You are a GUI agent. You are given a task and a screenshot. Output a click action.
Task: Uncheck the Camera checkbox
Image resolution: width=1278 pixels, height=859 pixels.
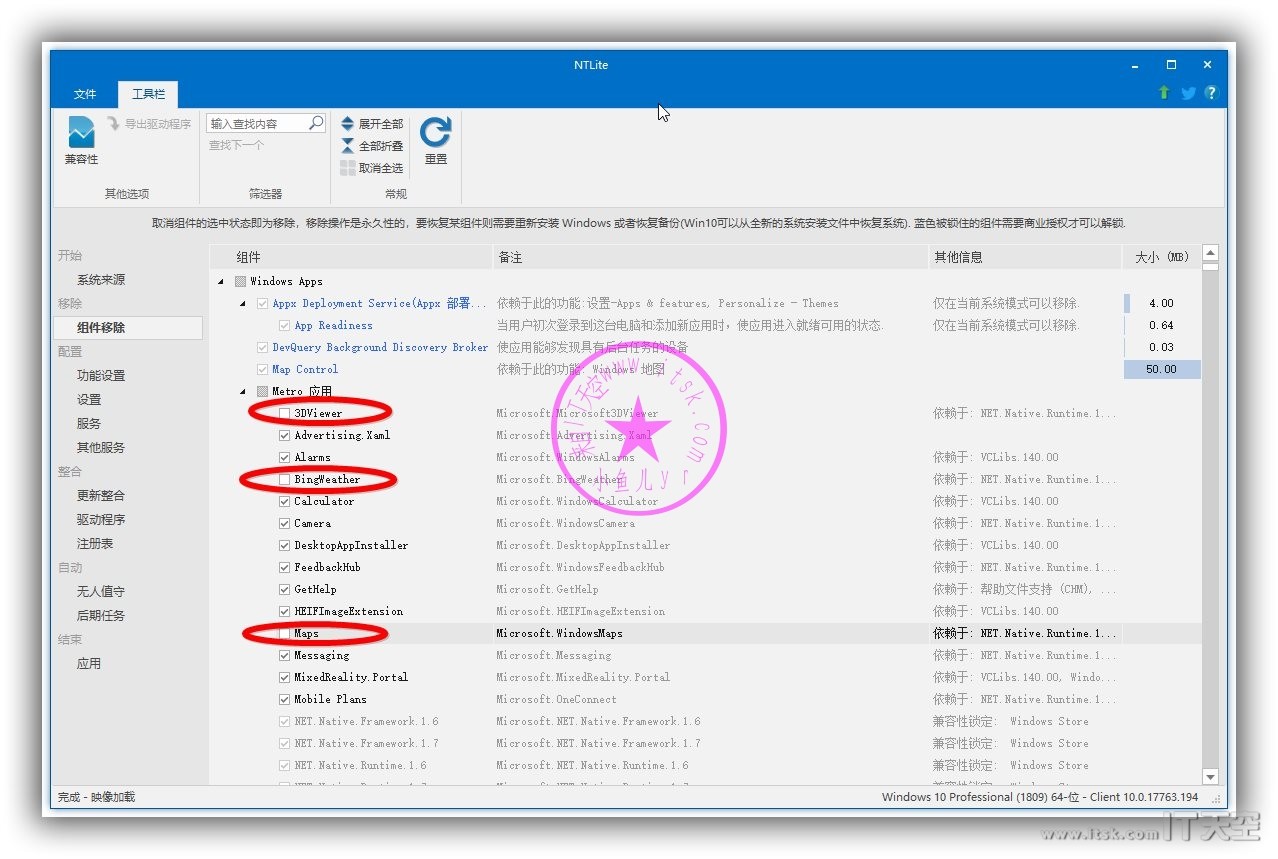click(x=285, y=523)
